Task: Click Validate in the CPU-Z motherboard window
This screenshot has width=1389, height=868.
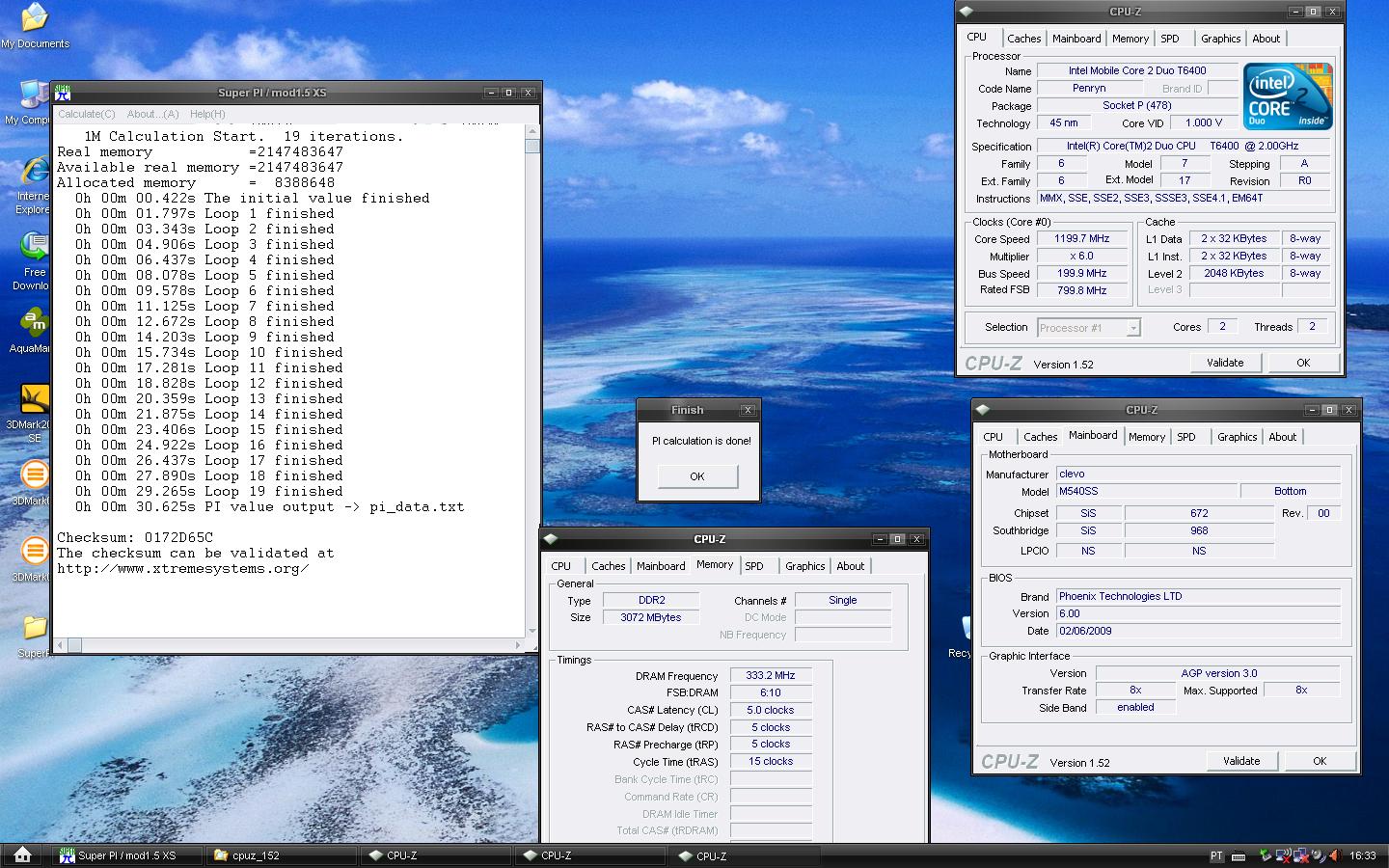Action: (1241, 761)
